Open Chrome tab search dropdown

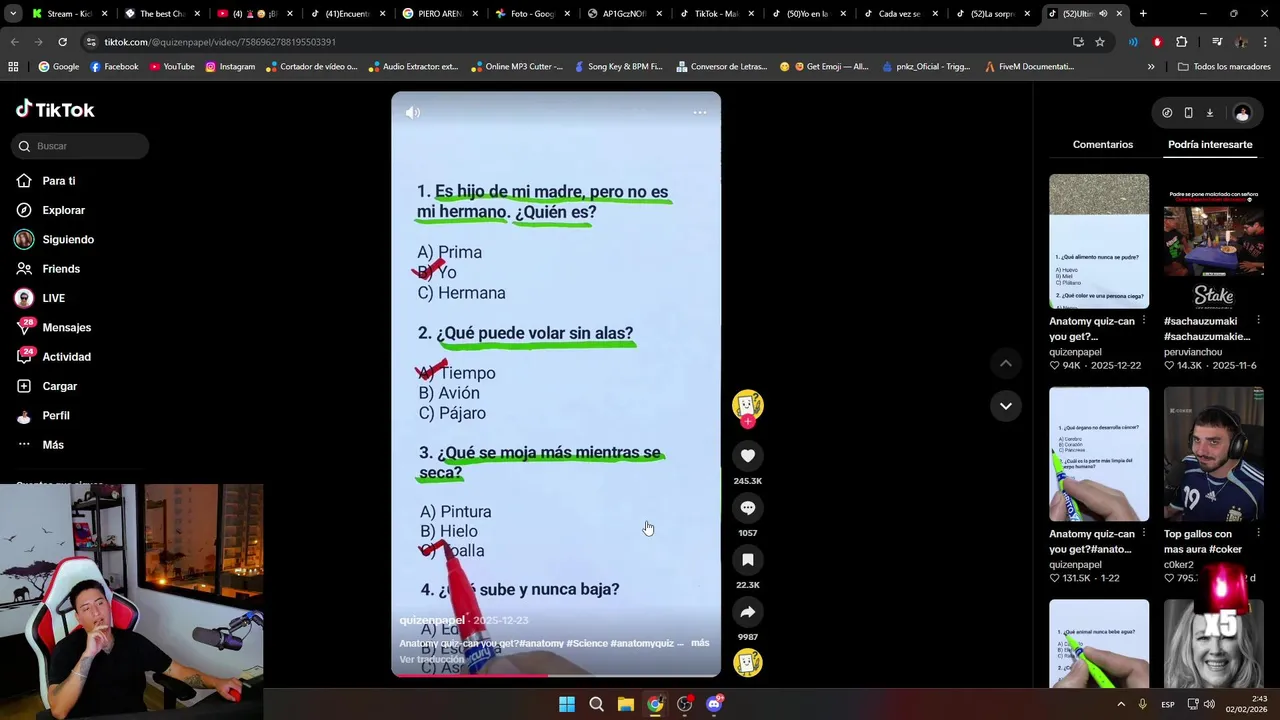click(13, 14)
